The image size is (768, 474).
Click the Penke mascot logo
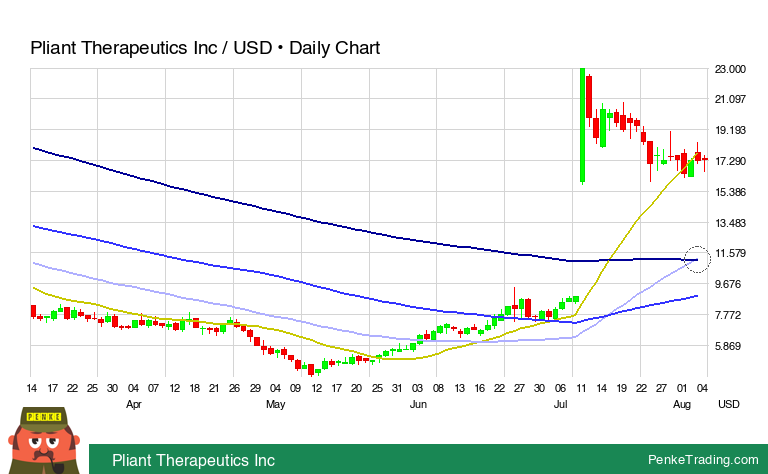[x=44, y=440]
